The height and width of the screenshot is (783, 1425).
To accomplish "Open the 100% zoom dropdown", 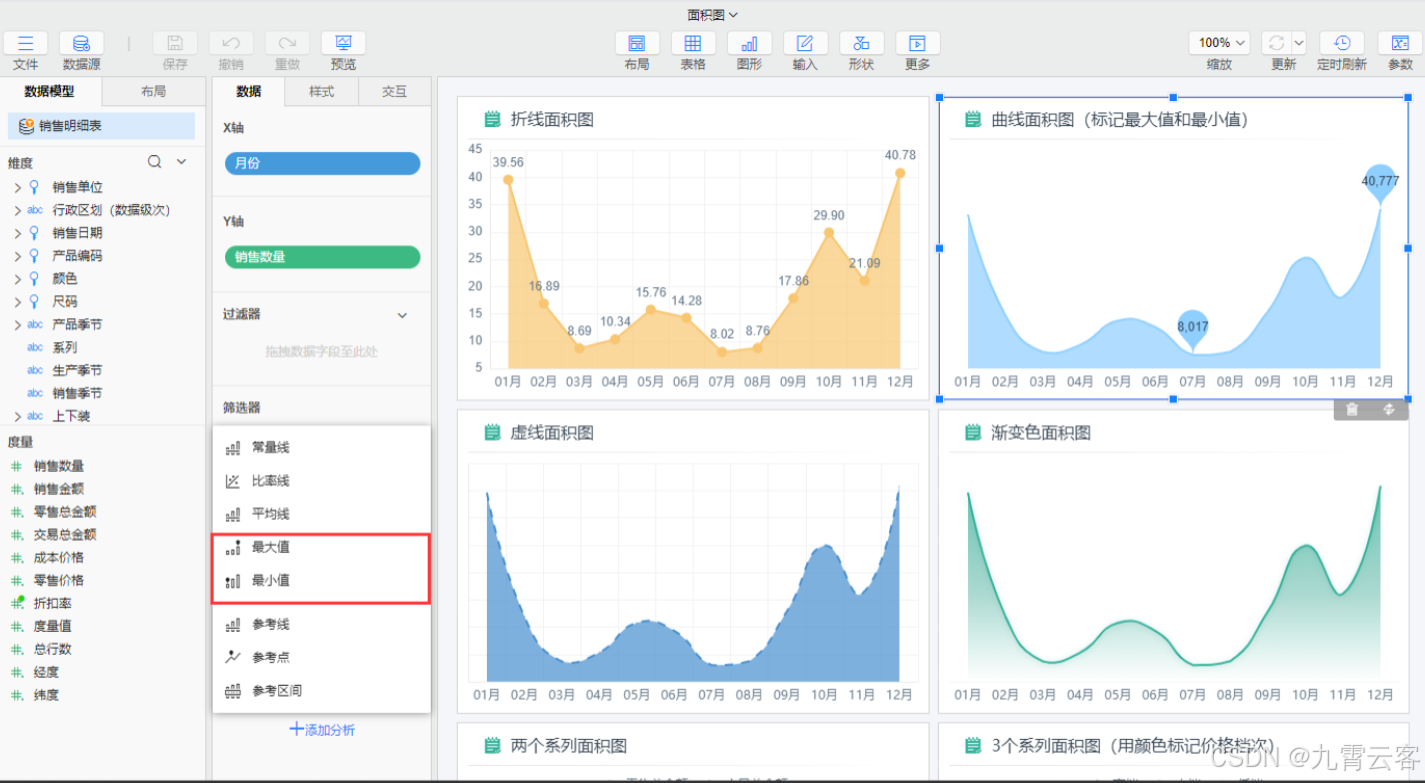I will point(1220,43).
